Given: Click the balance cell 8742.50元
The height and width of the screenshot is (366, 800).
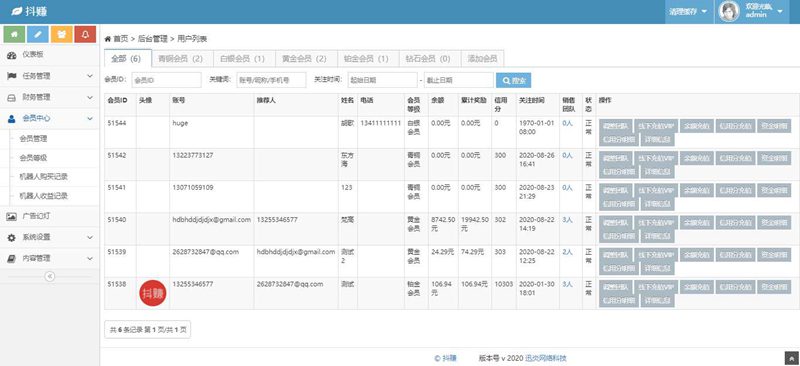Looking at the screenshot, I should click(443, 224).
